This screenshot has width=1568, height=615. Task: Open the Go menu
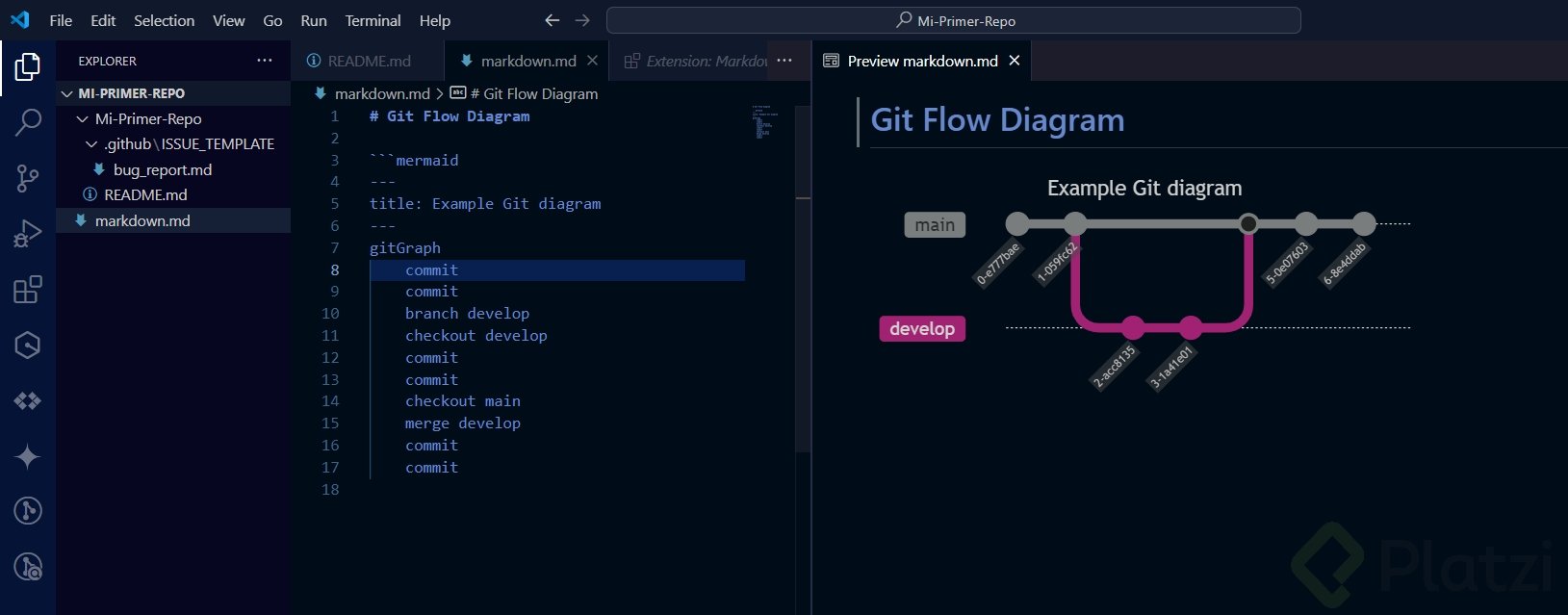(272, 20)
